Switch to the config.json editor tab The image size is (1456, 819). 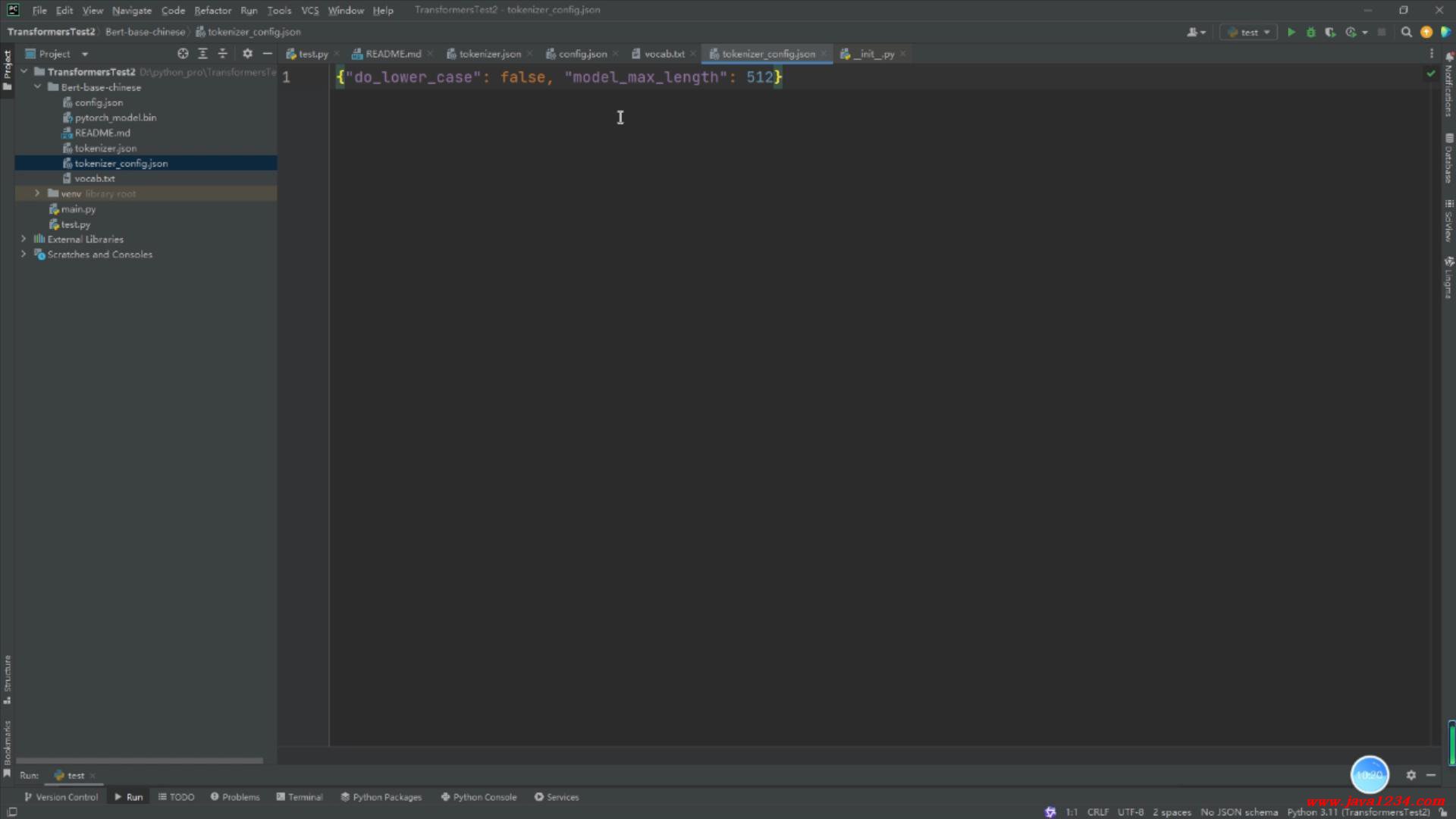(582, 54)
